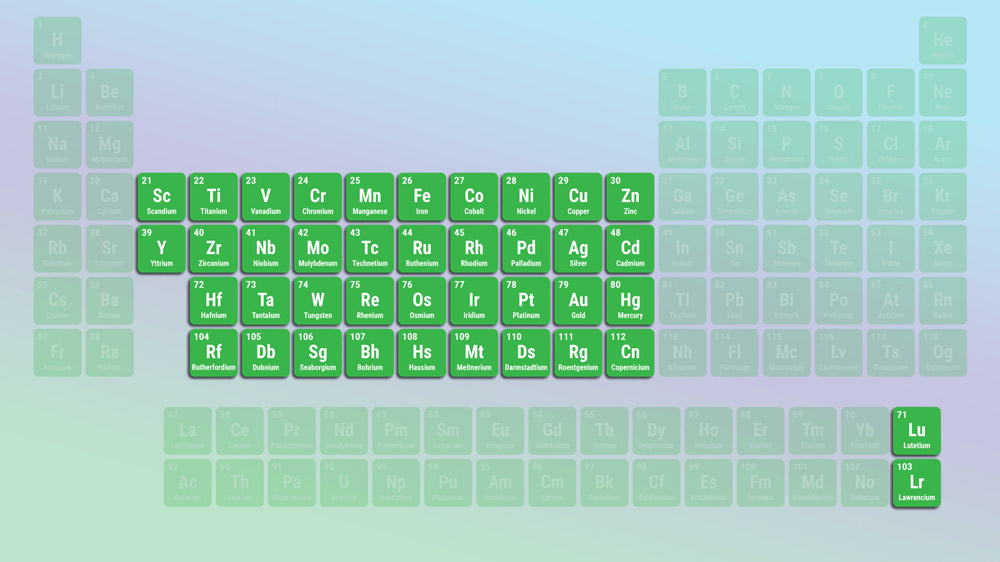
Task: Click the Zinc (Zn) element tile
Action: tap(630, 197)
